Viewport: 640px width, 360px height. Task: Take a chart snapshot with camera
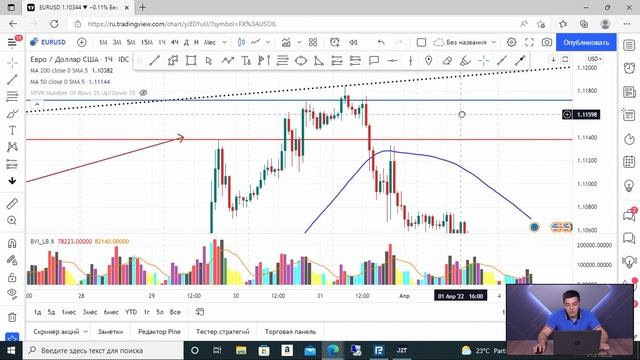[547, 42]
